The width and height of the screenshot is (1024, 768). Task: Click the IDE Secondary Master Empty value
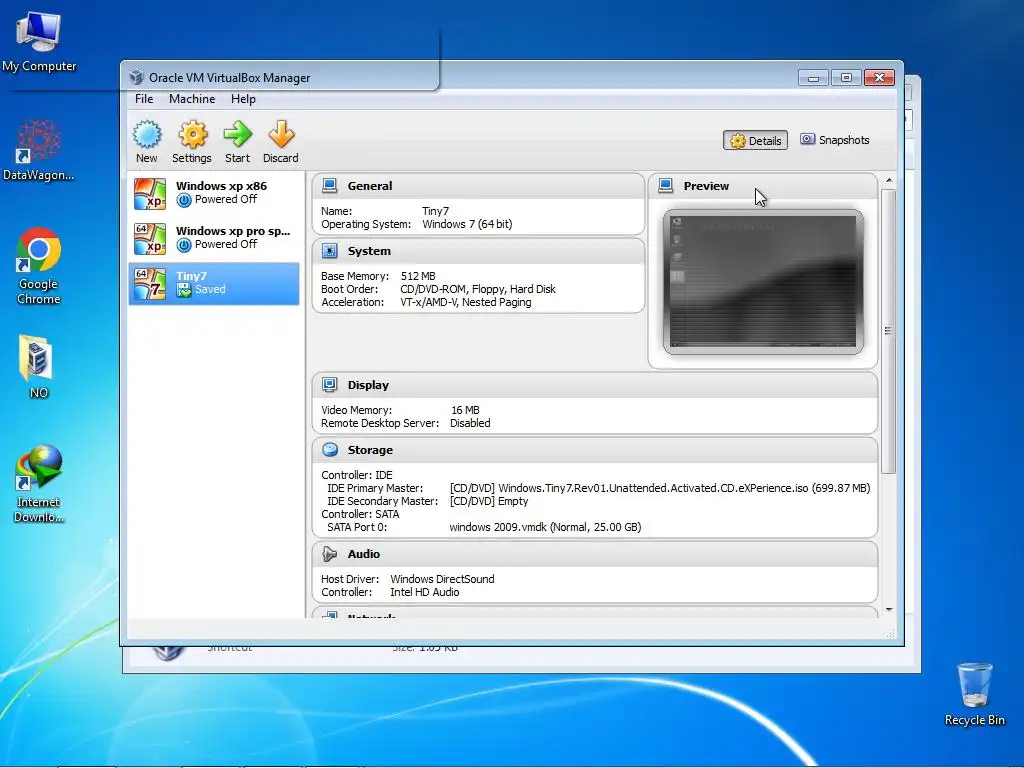pos(489,502)
